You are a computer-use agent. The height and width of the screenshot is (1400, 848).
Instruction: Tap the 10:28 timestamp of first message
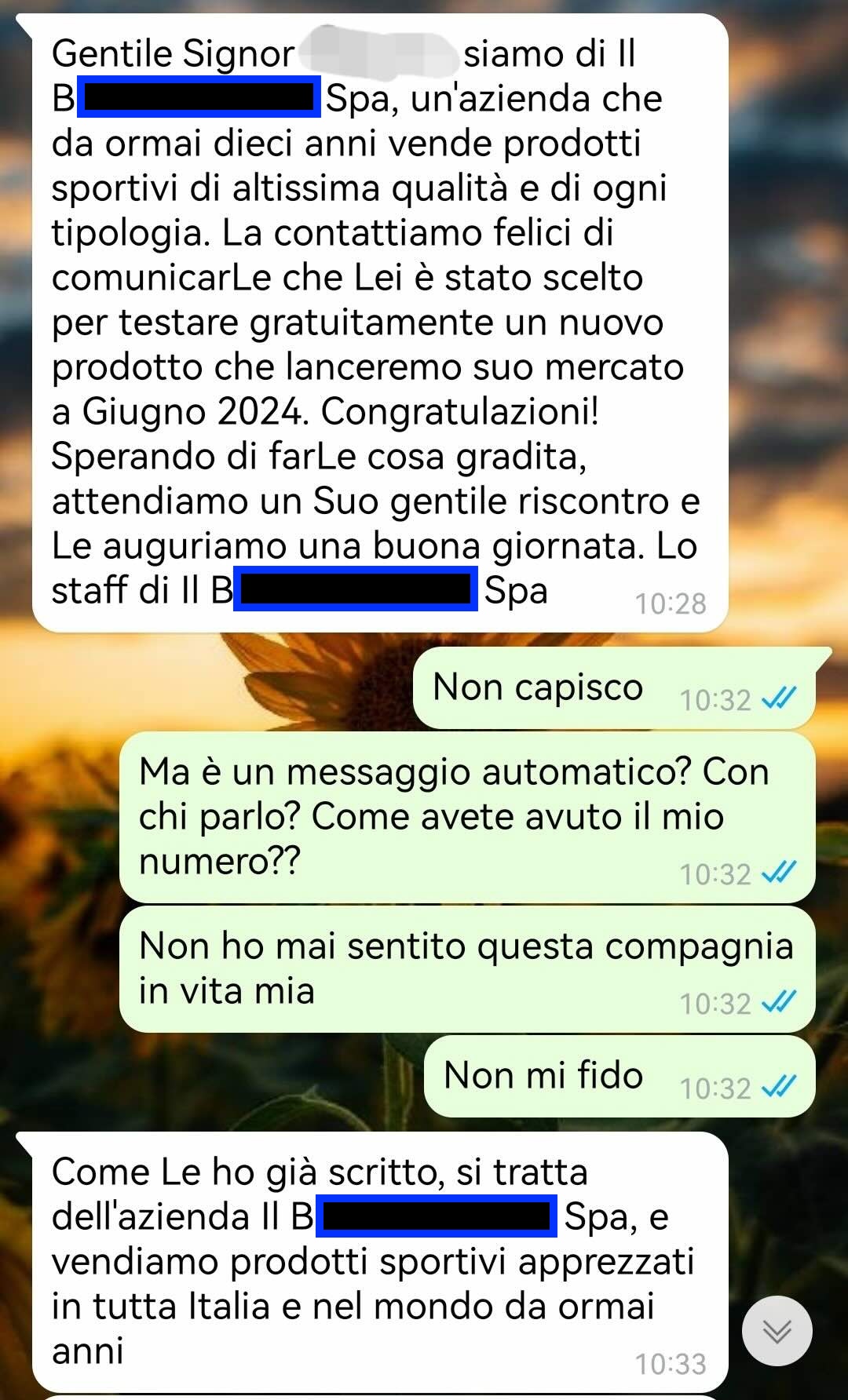[671, 603]
